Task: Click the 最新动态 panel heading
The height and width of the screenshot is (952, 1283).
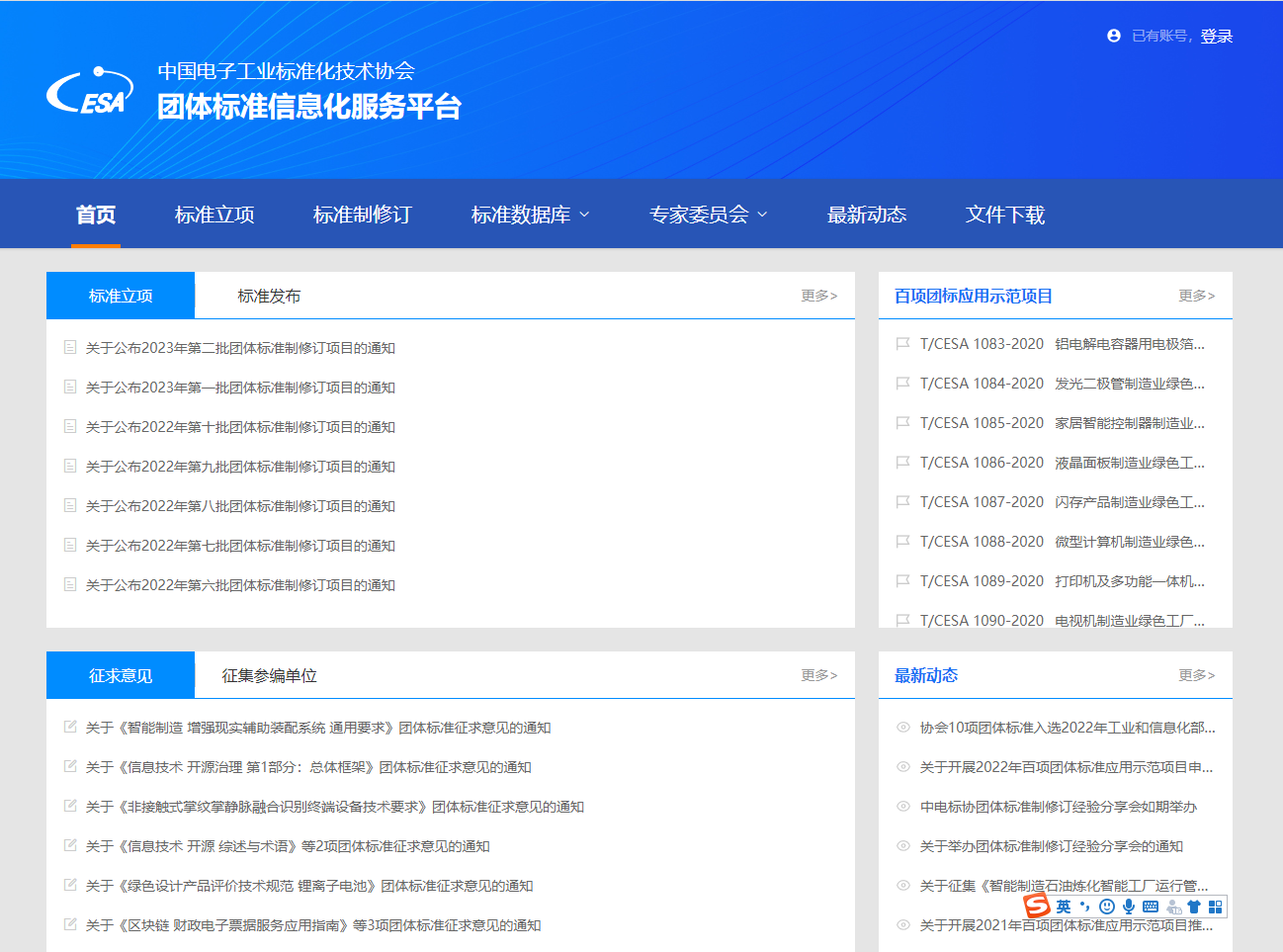Action: [x=926, y=675]
